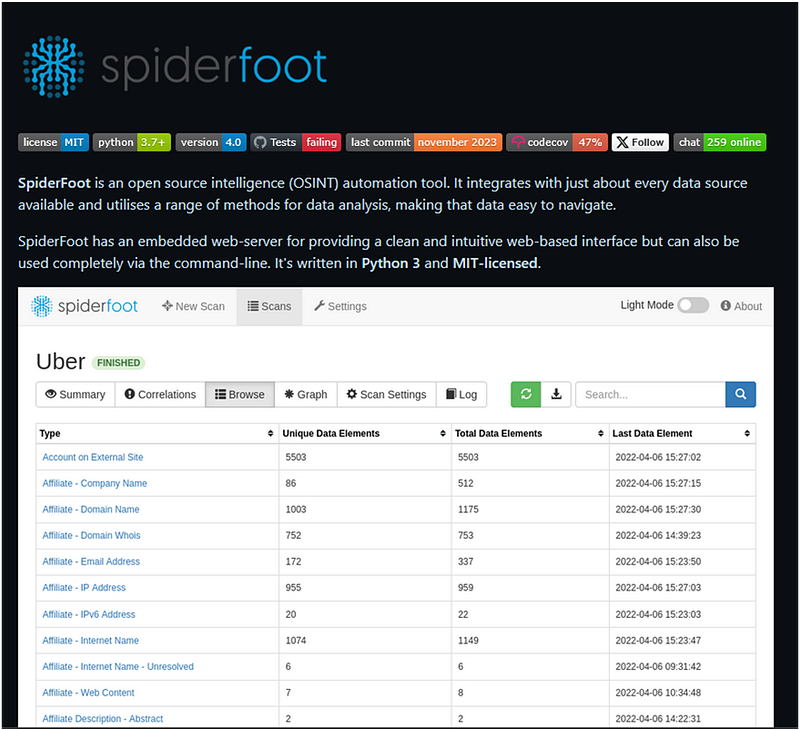Click the 5503 unique elements cell
800x731 pixels.
(365, 457)
